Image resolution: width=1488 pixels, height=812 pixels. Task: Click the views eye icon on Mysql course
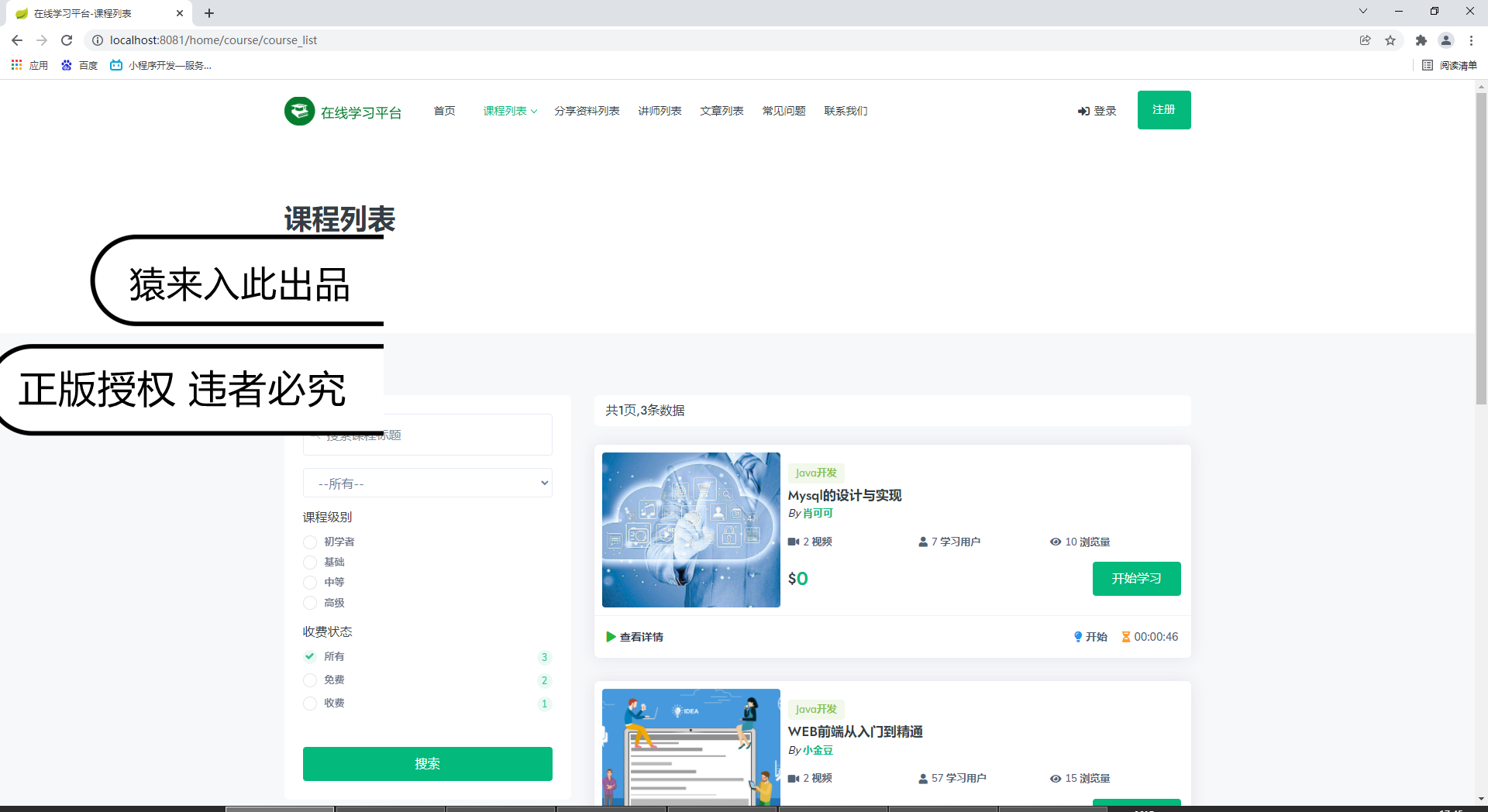tap(1056, 542)
